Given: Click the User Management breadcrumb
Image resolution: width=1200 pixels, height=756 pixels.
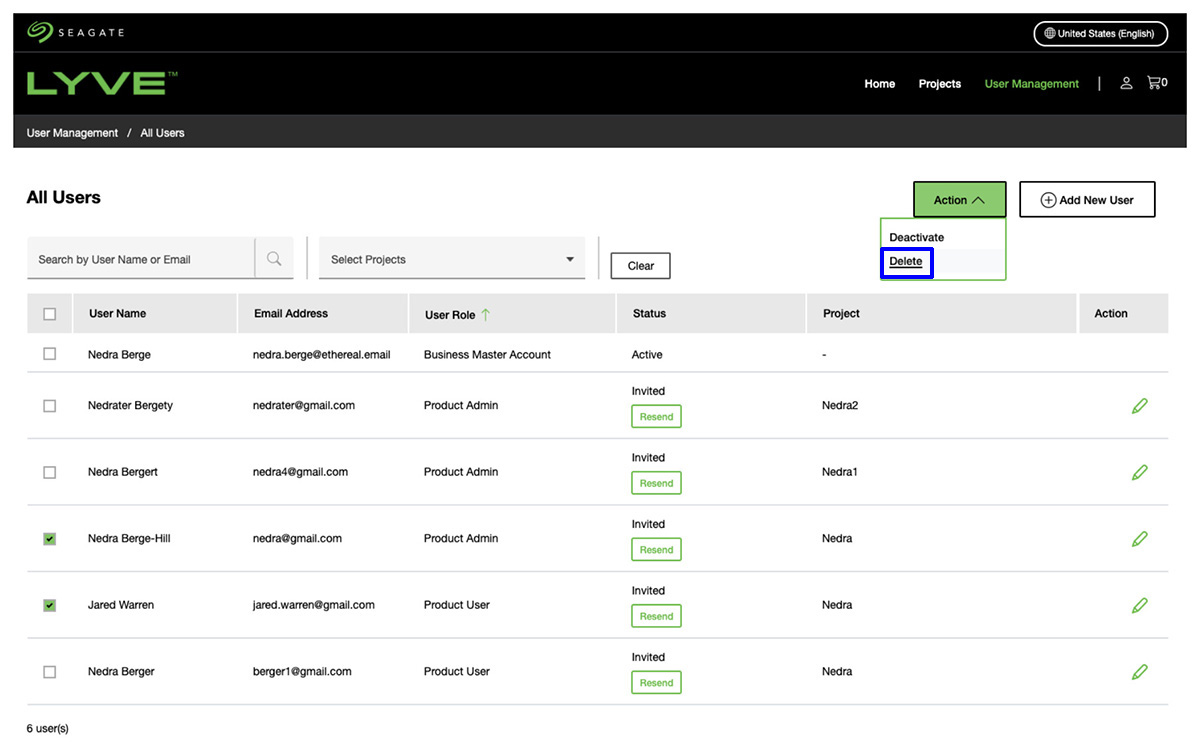Looking at the screenshot, I should [72, 133].
